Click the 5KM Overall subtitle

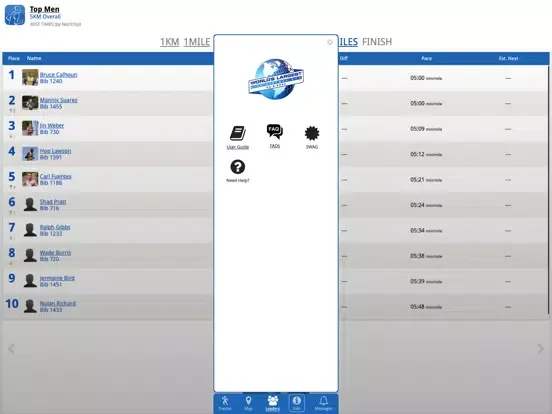45,17
